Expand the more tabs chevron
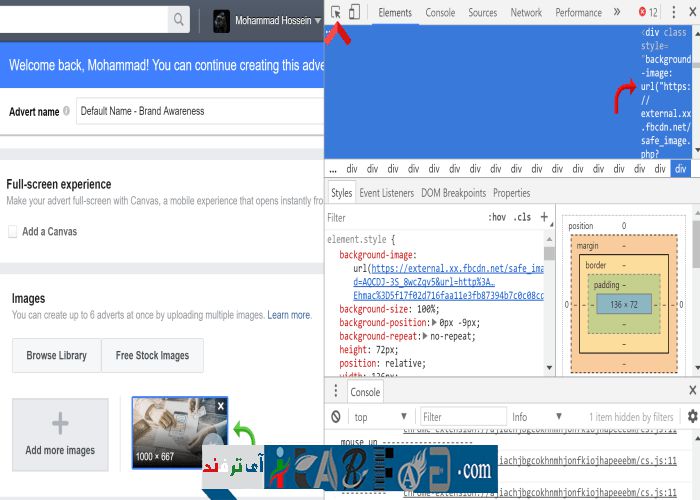Viewport: 700px width, 500px height. [619, 13]
